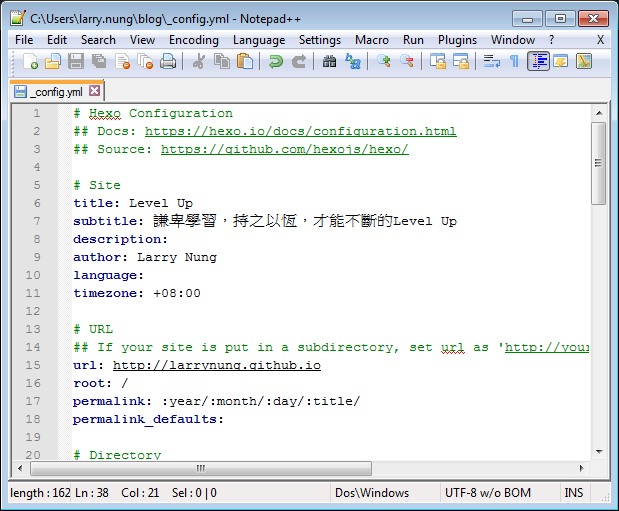Copy selection using Copy icon

[x=222, y=62]
